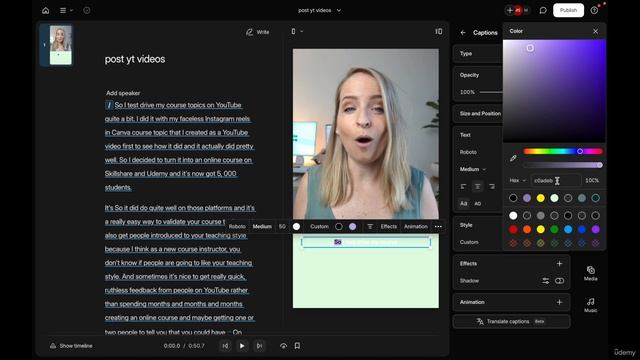Pick the gray swatch in the palette

540,216
